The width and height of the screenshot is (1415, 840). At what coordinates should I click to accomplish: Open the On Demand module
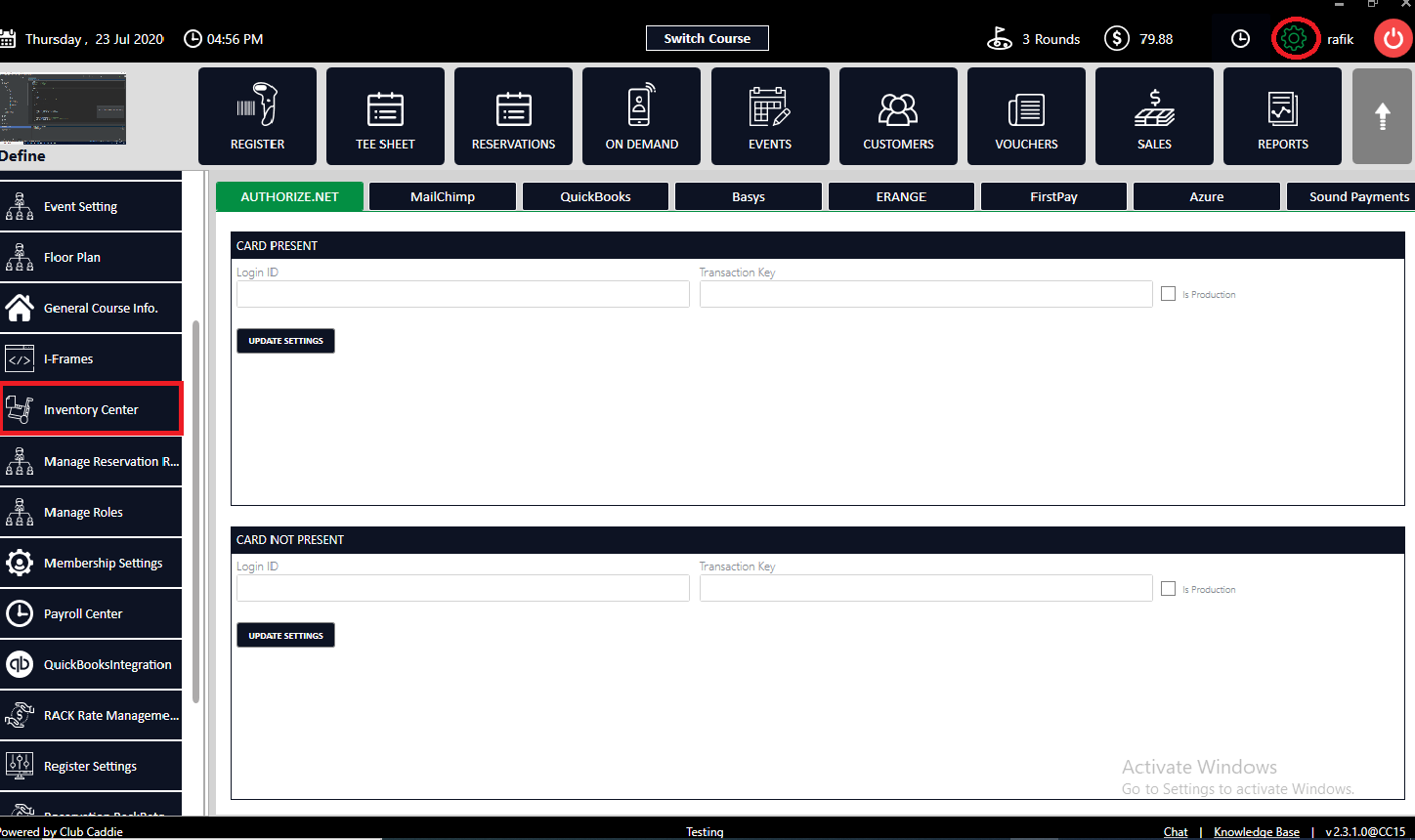[641, 116]
